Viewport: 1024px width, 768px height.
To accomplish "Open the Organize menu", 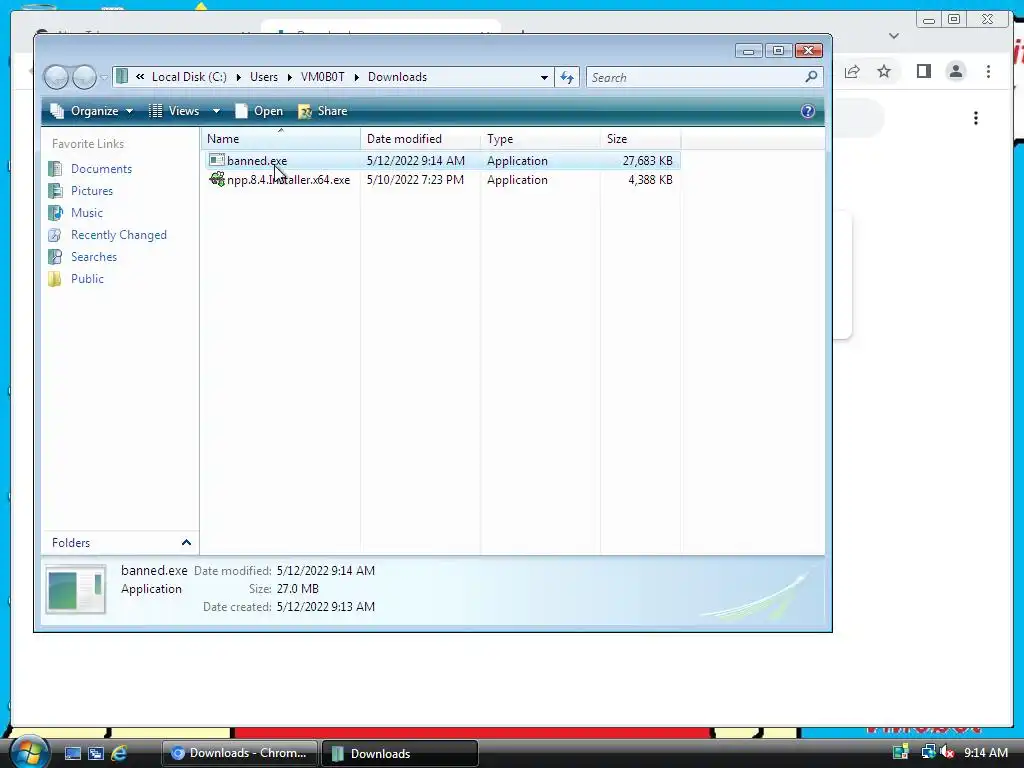I will tap(92, 111).
